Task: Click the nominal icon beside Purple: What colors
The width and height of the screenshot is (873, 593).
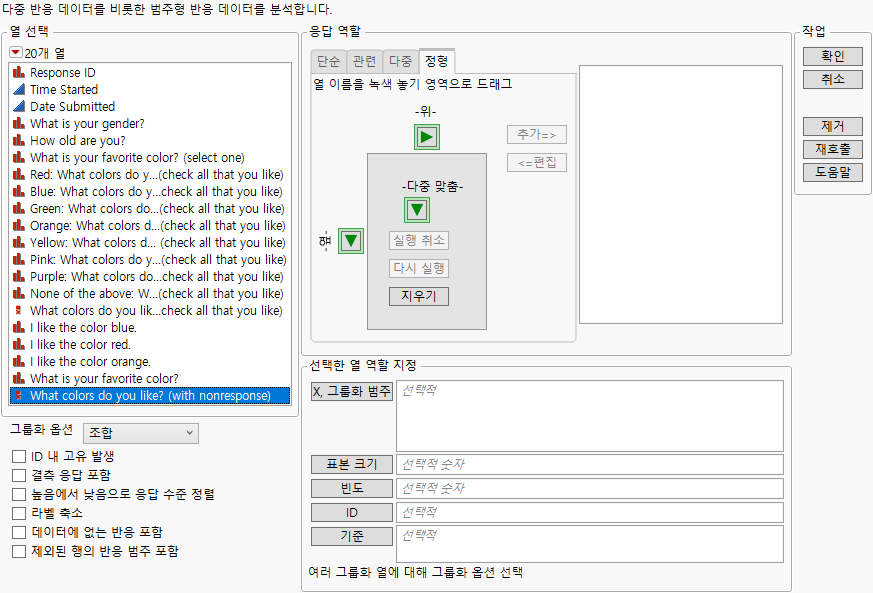Action: [x=19, y=276]
